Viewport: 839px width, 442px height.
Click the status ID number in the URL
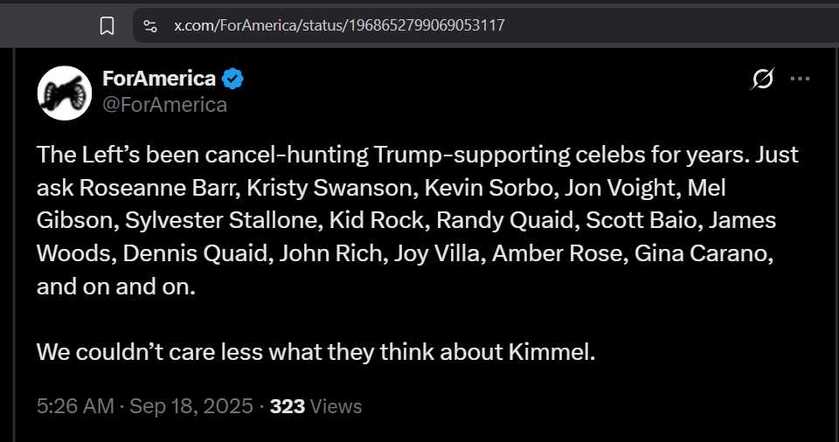point(426,25)
